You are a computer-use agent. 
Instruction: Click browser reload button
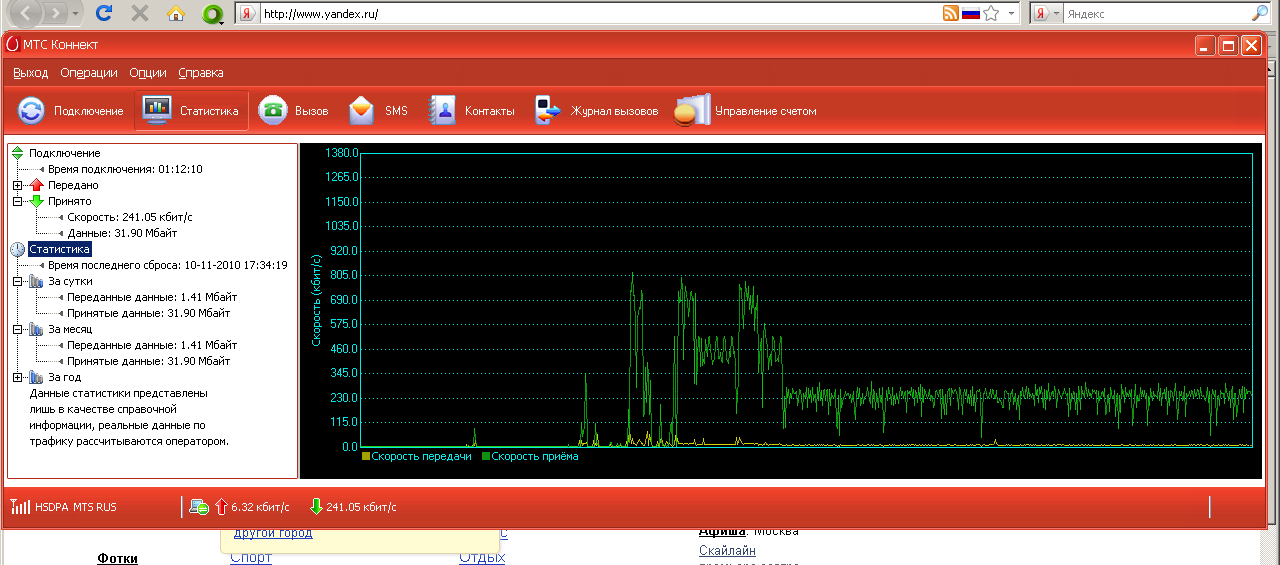[x=103, y=13]
